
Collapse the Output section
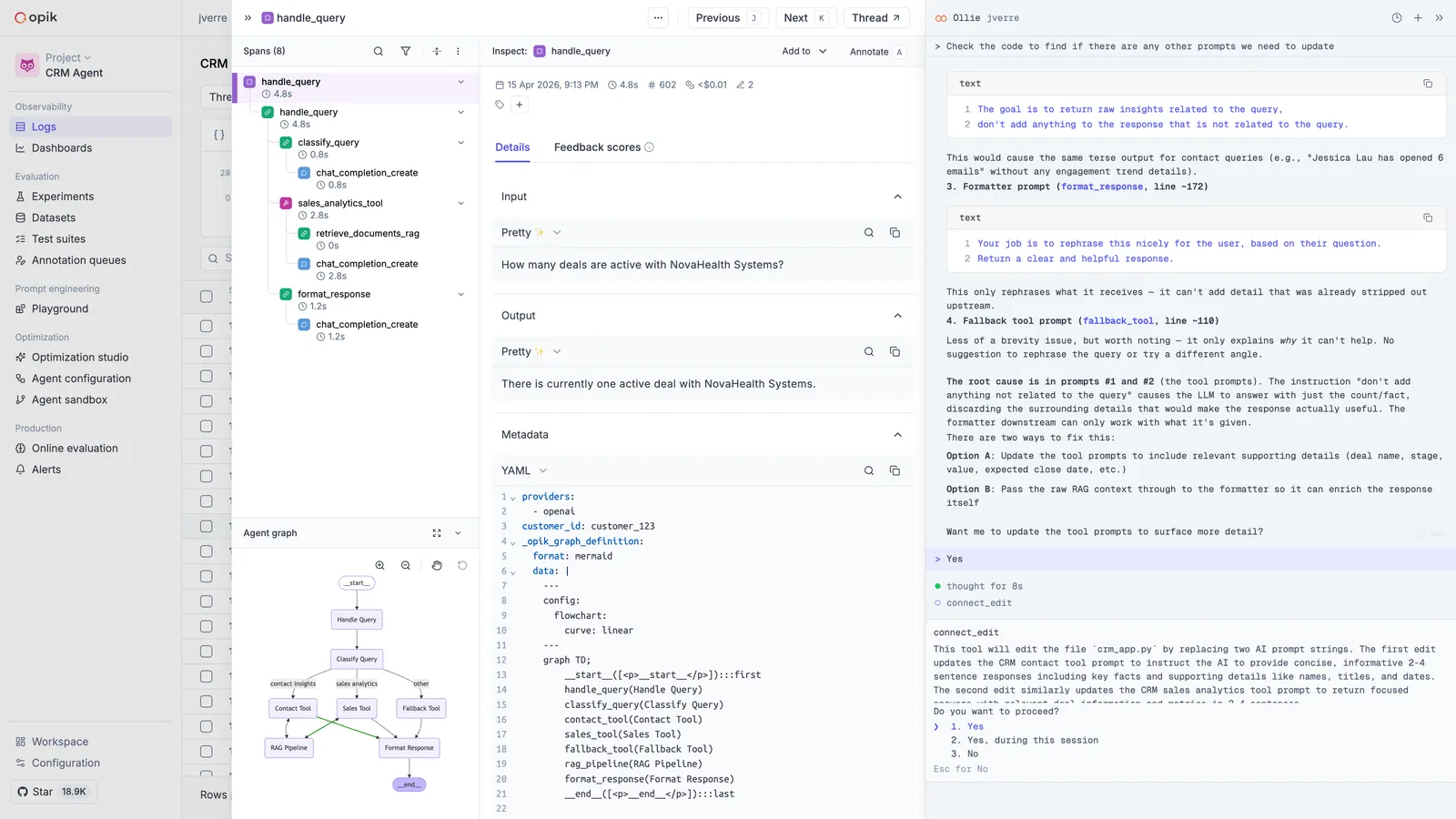[x=897, y=316]
